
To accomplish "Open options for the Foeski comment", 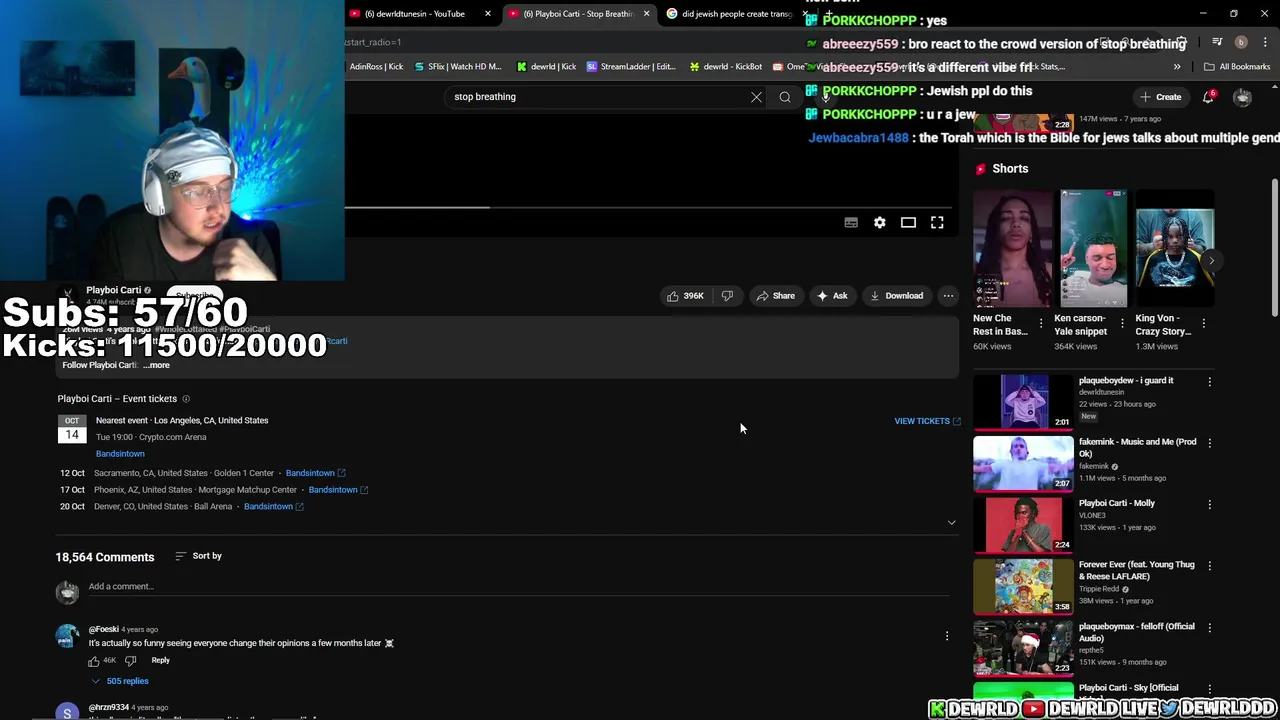I will (x=947, y=636).
